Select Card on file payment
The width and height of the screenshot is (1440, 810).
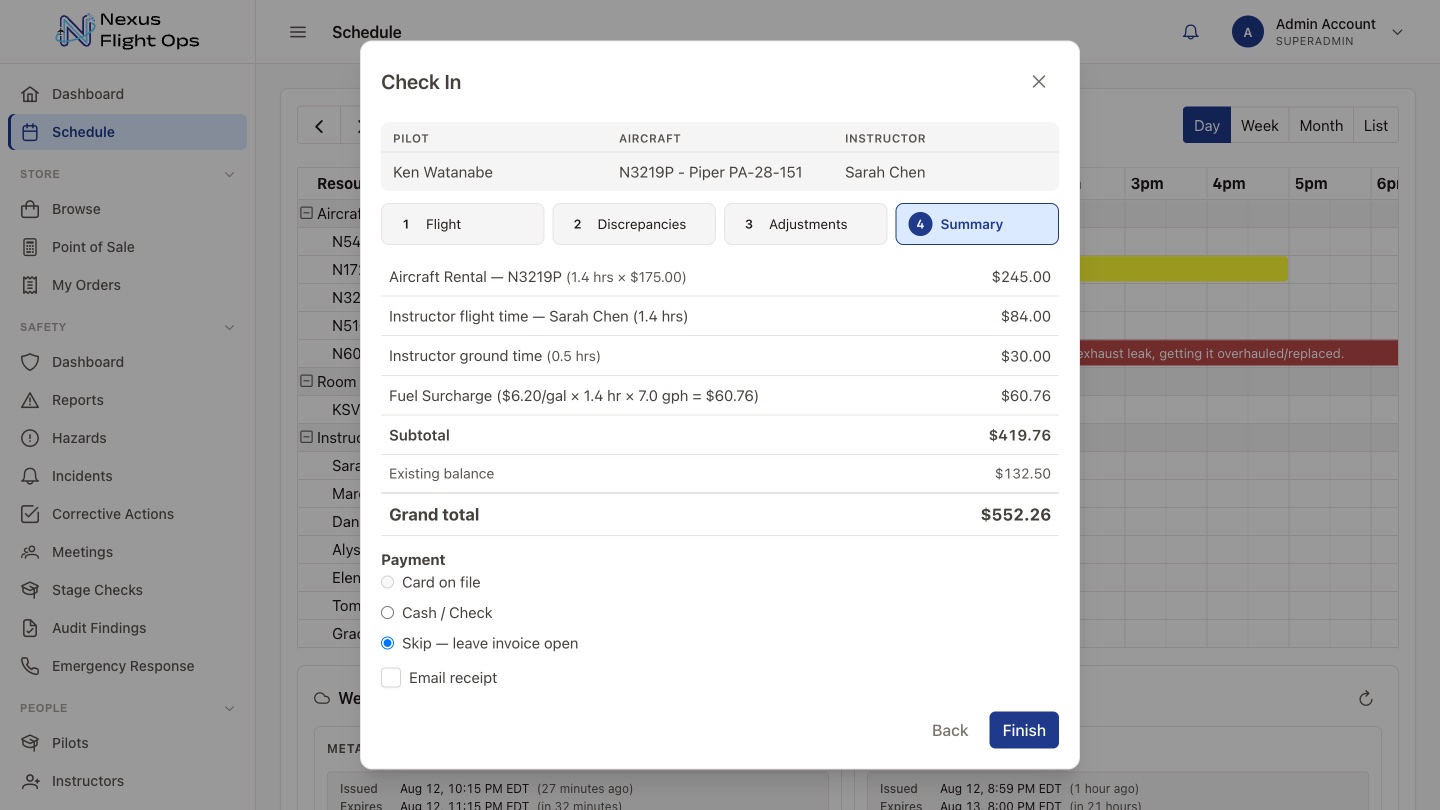point(388,582)
